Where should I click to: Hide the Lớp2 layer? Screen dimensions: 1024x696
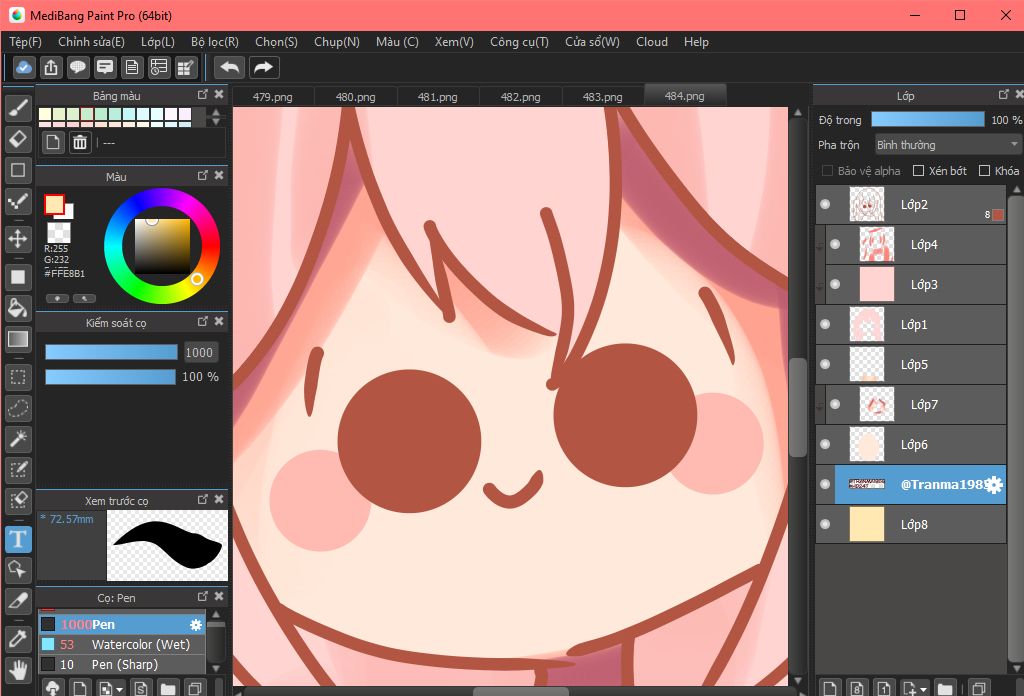click(x=825, y=204)
